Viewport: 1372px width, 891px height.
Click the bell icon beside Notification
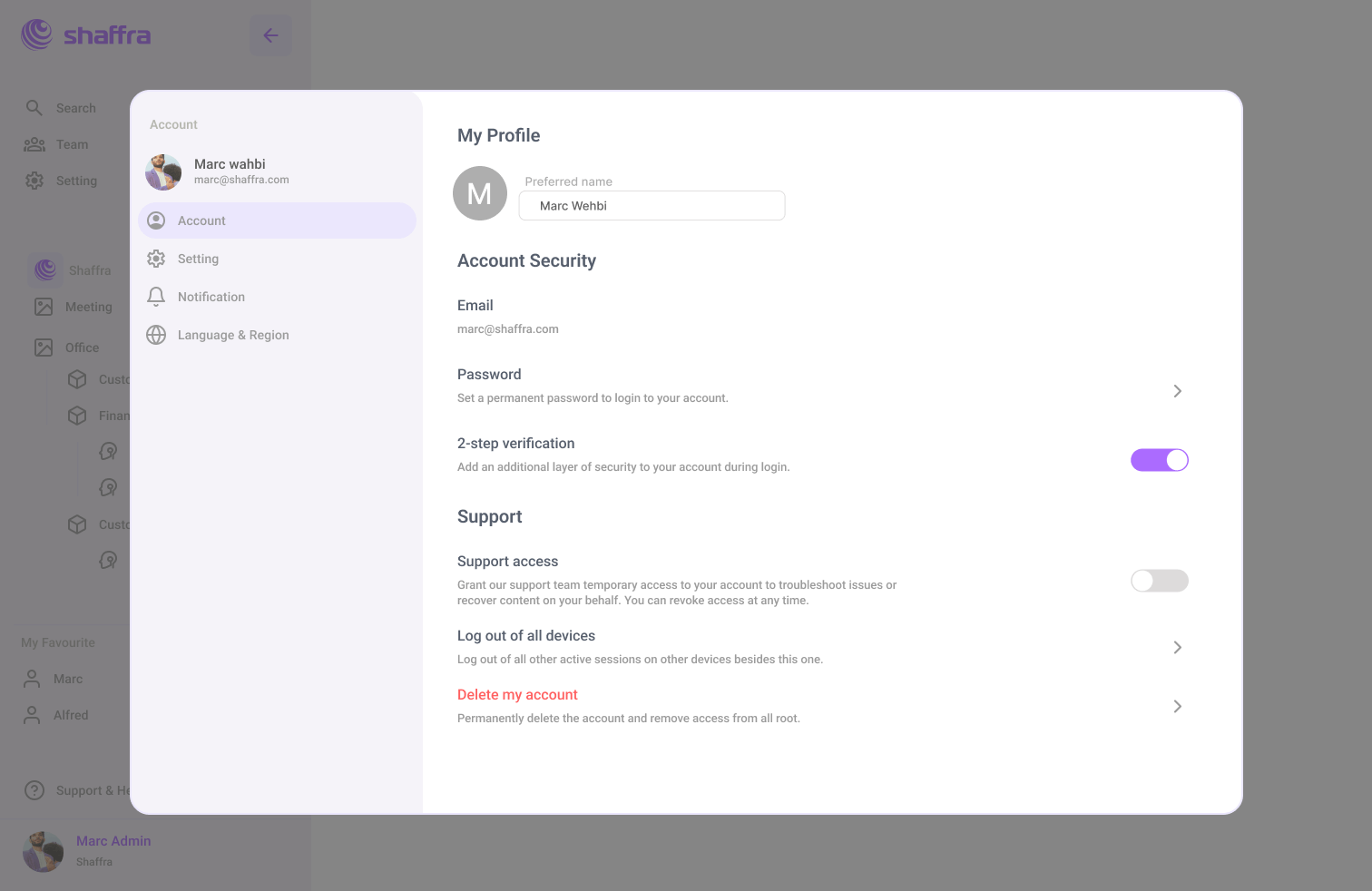click(156, 297)
